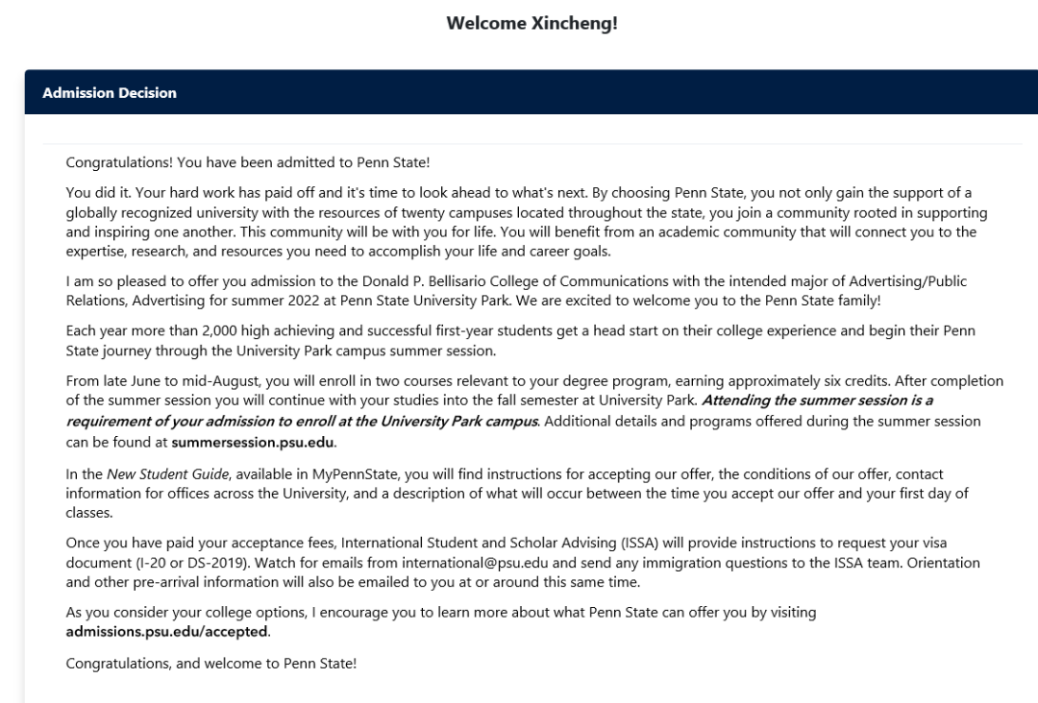
Task: Click the Congratulations admitted to Penn State line
Action: pos(248,162)
